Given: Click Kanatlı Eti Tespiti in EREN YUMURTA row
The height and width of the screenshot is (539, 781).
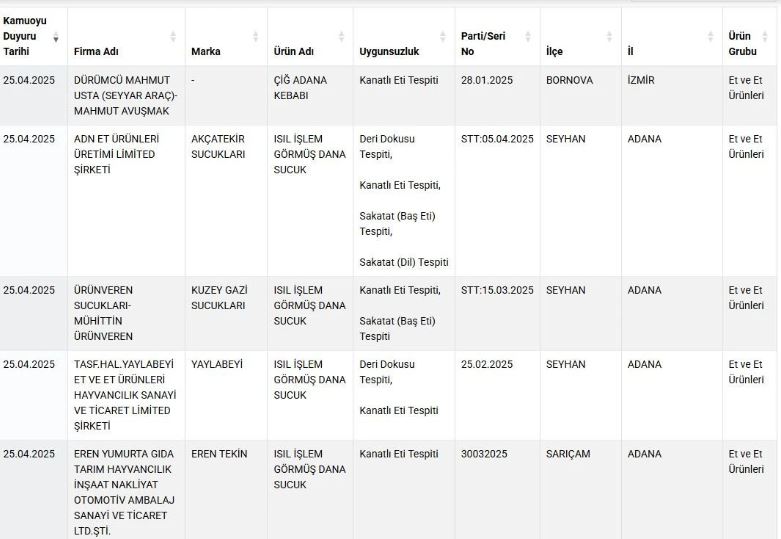Looking at the screenshot, I should 399,454.
